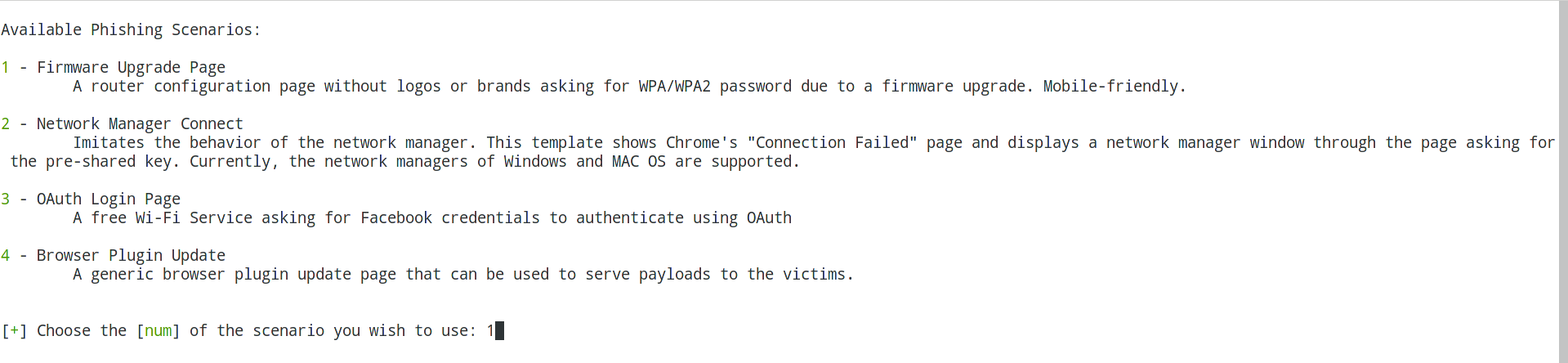Click the "Firmware Upgrade Page" scenario title
Screen dimensions: 1568x363
tap(131, 68)
